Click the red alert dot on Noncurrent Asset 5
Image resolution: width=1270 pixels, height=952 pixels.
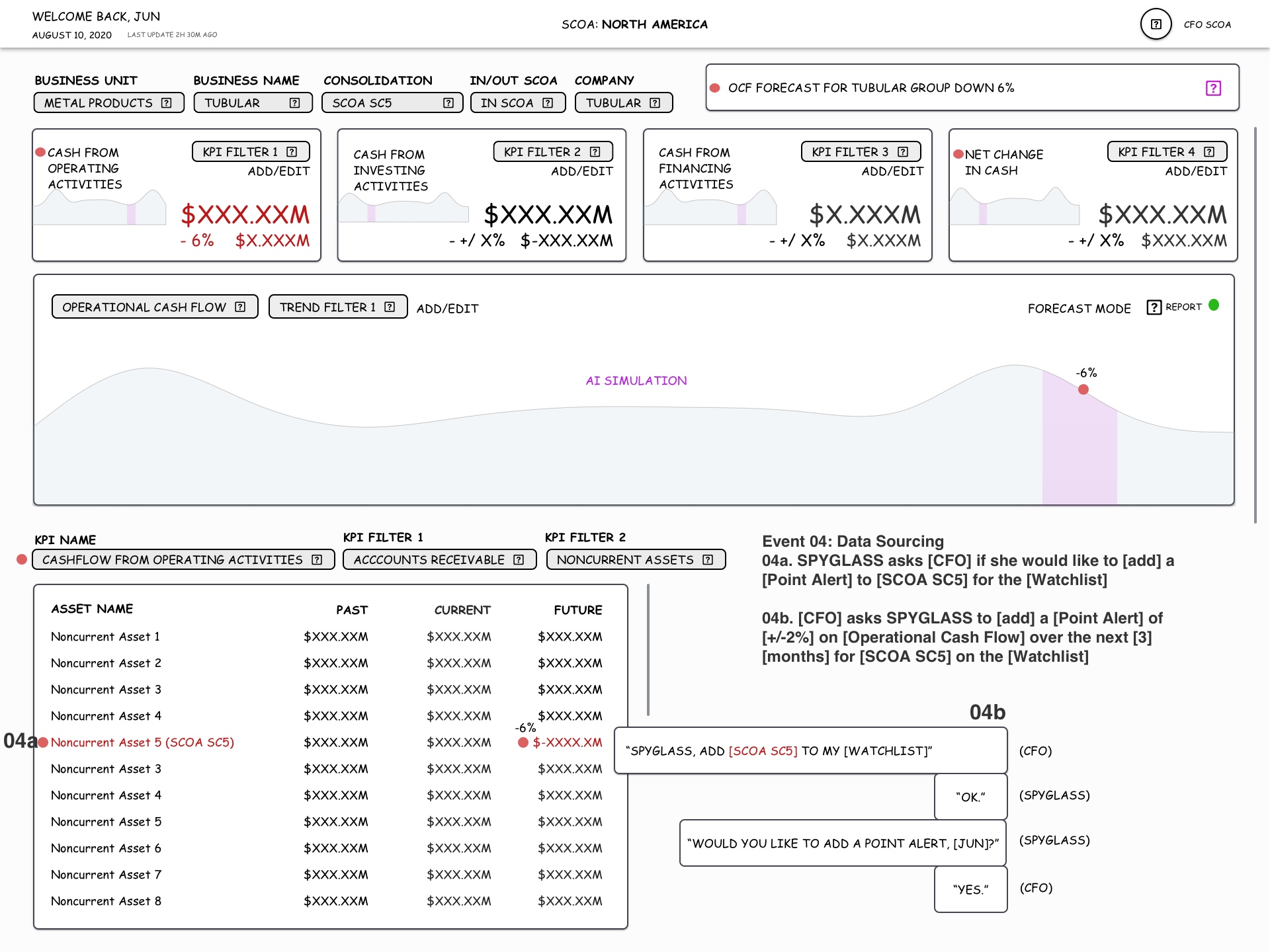pyautogui.click(x=43, y=742)
